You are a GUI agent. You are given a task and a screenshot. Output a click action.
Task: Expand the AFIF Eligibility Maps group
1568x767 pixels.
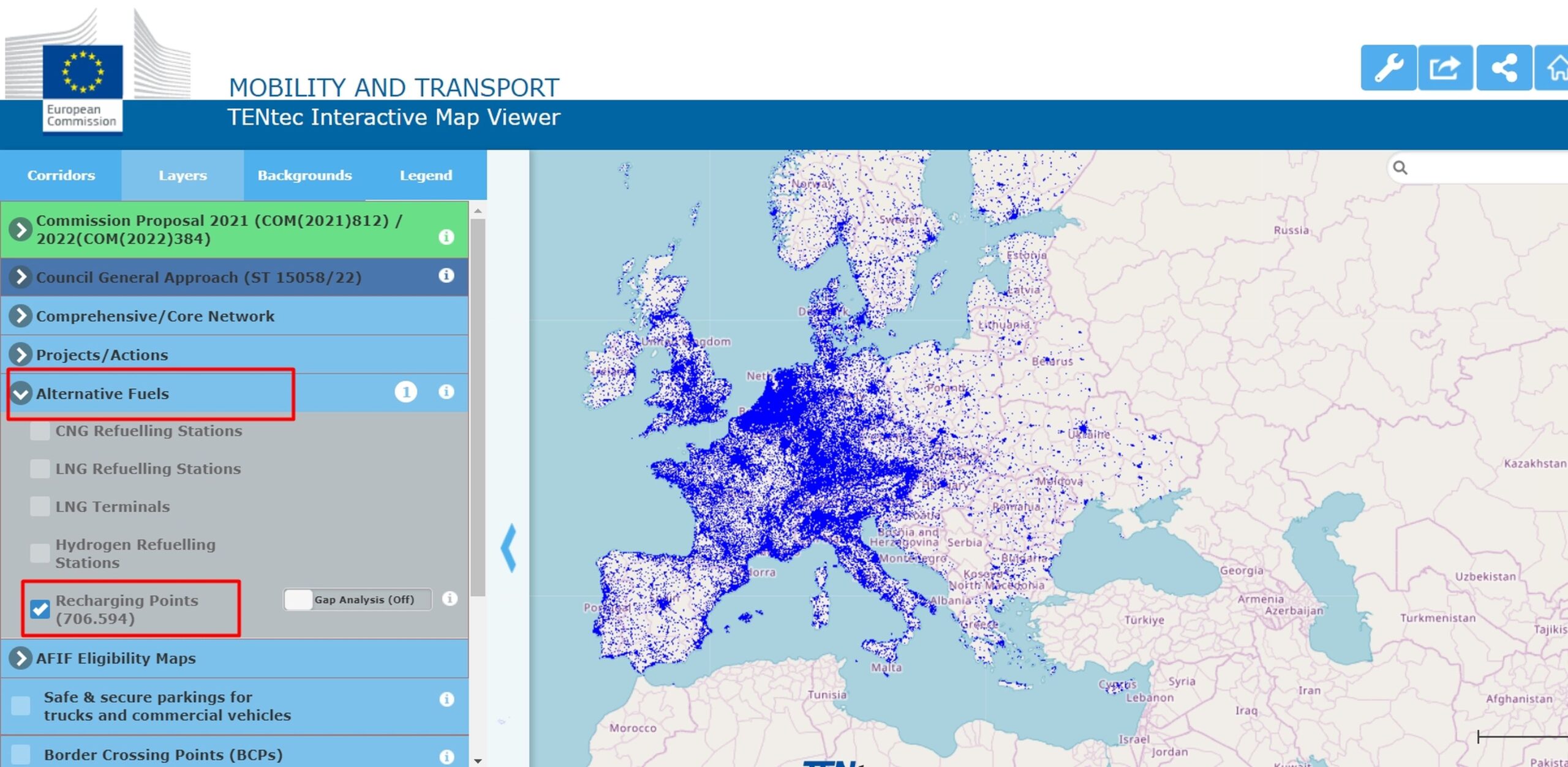pos(21,658)
